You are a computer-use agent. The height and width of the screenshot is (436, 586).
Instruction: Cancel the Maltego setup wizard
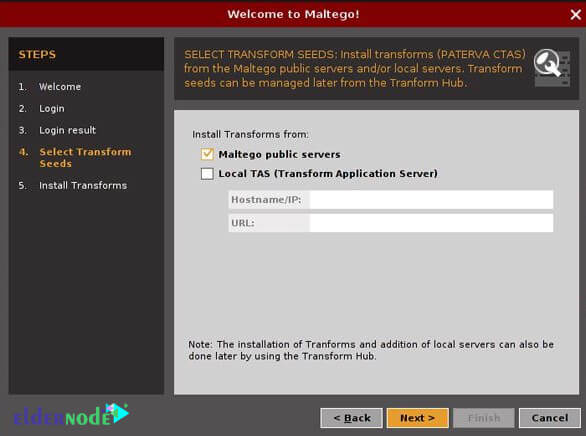(550, 418)
